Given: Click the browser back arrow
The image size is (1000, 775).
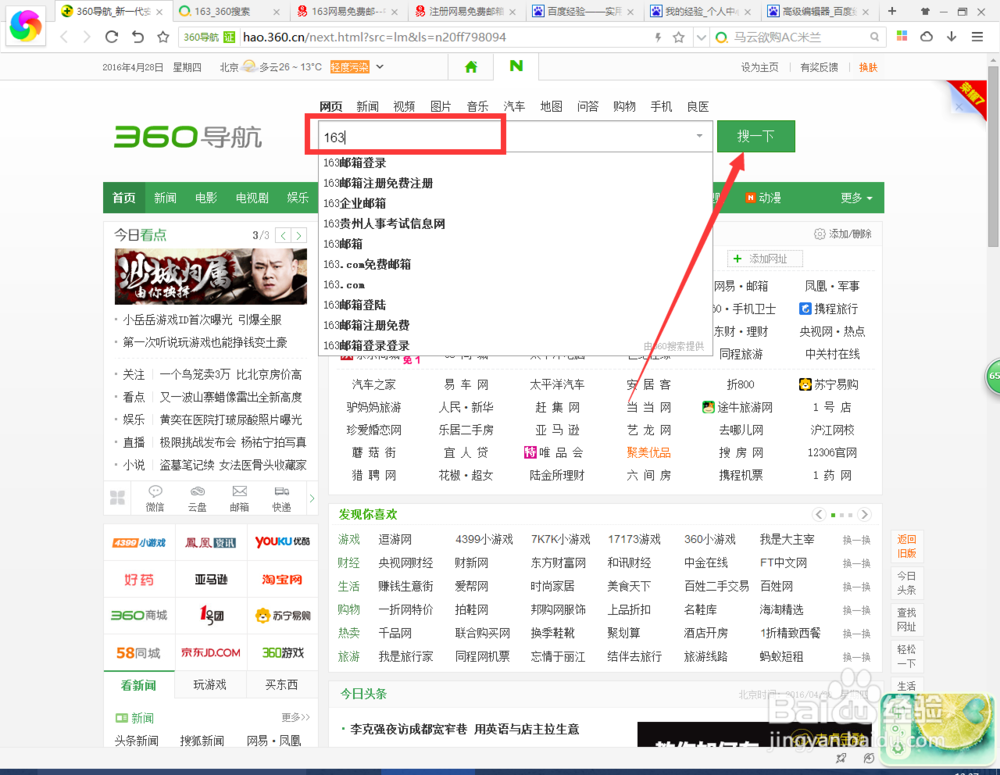Looking at the screenshot, I should (x=64, y=37).
